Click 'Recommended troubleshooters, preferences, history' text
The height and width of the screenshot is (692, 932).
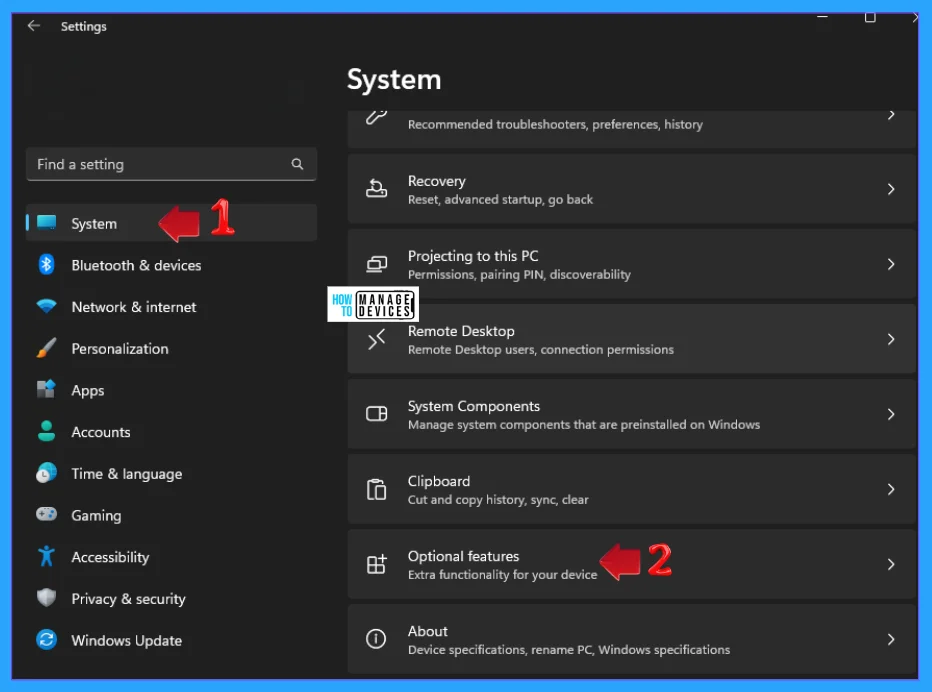[x=555, y=124]
